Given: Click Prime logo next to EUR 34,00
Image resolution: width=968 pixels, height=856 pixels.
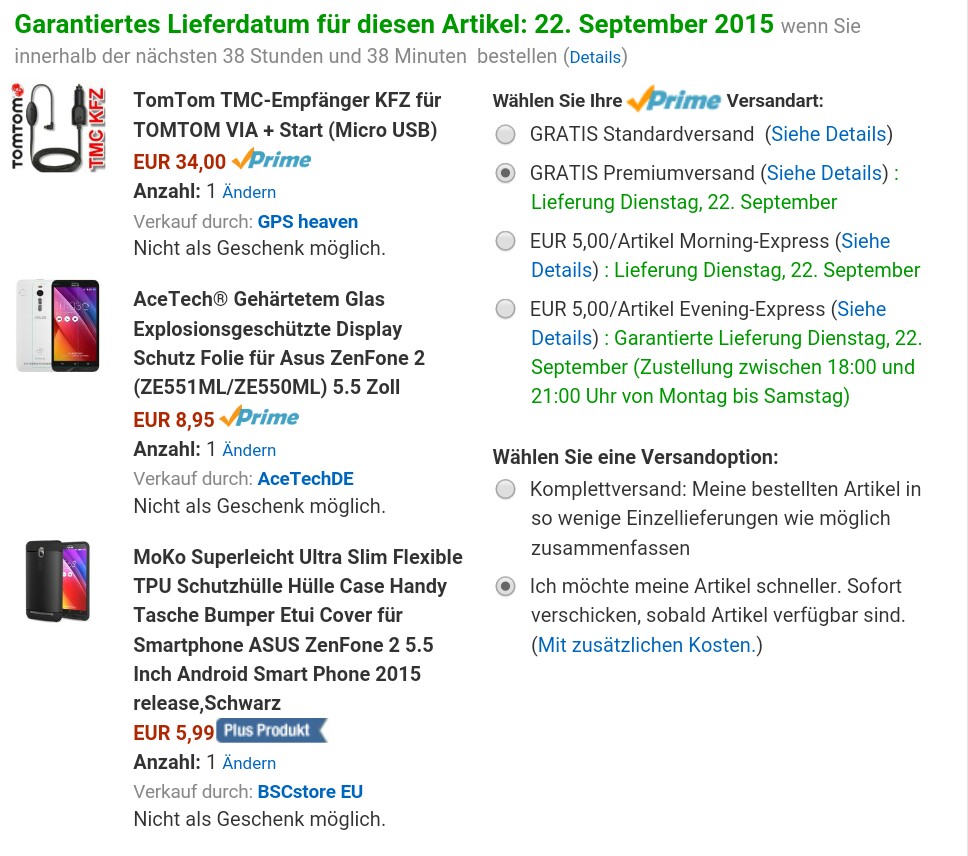Looking at the screenshot, I should (271, 160).
